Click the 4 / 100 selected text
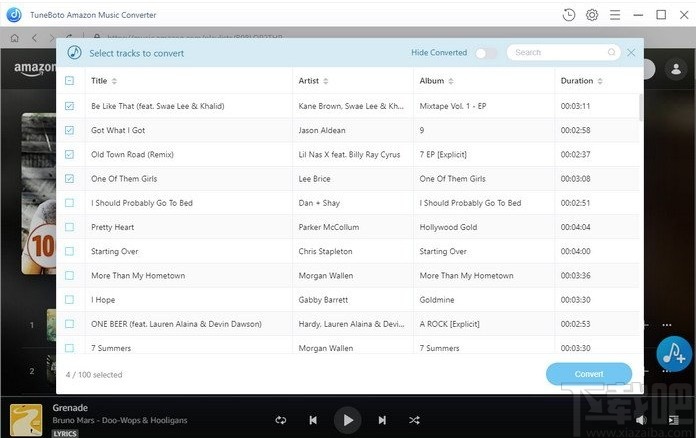The image size is (696, 438). (x=94, y=375)
